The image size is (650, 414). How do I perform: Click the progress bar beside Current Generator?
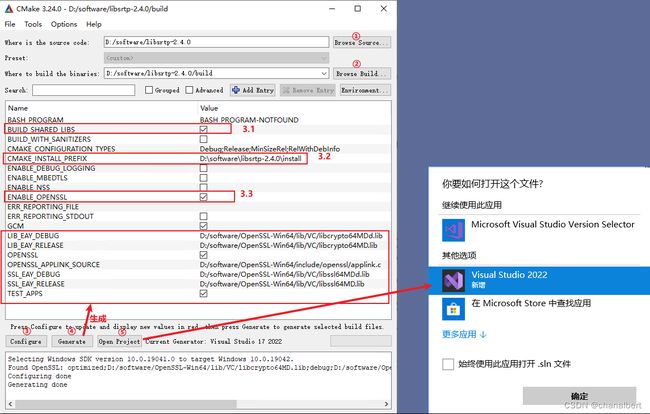point(361,341)
